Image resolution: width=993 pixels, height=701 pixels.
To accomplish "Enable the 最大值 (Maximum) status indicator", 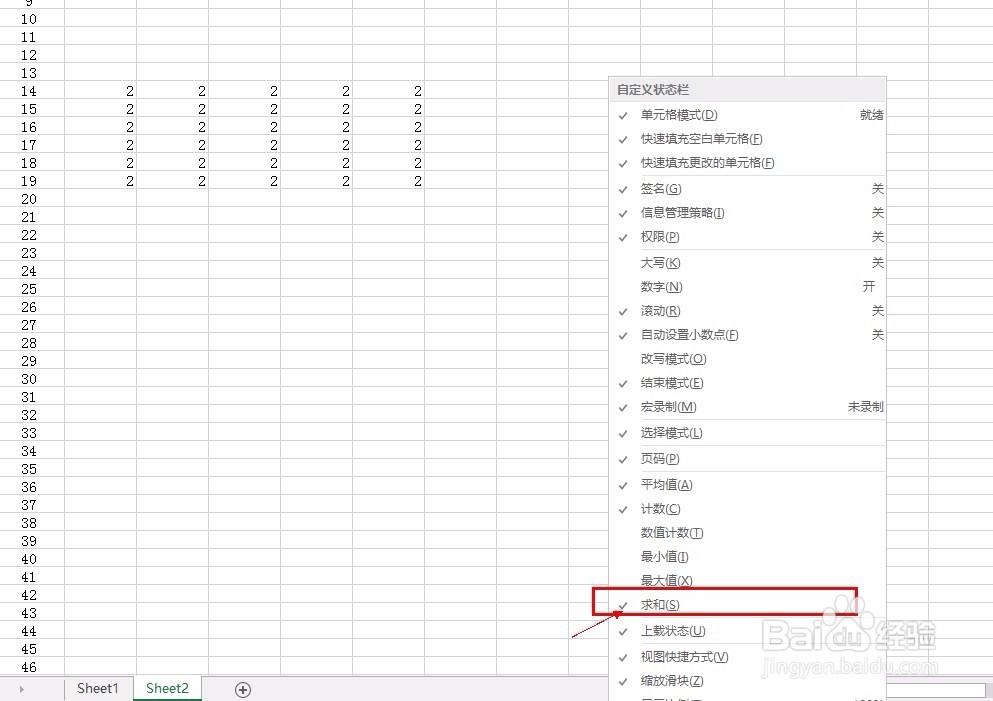I will [663, 580].
